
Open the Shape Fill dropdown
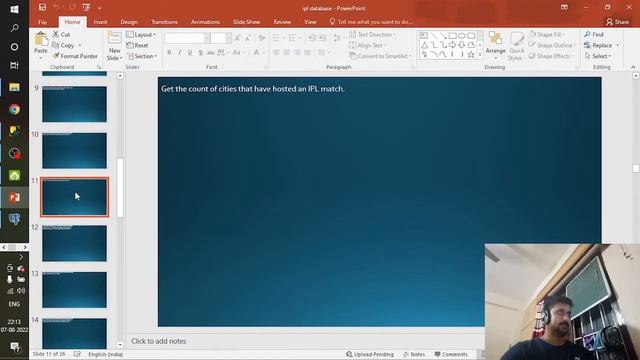(x=547, y=35)
